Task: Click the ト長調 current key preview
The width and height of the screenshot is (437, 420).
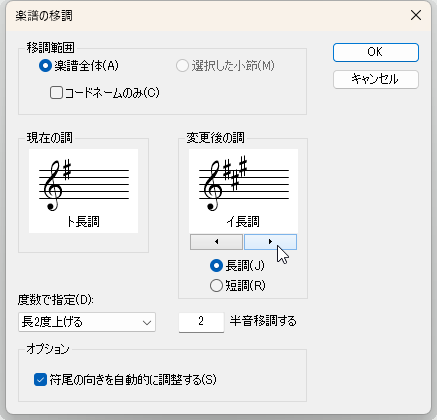Action: coord(83,191)
